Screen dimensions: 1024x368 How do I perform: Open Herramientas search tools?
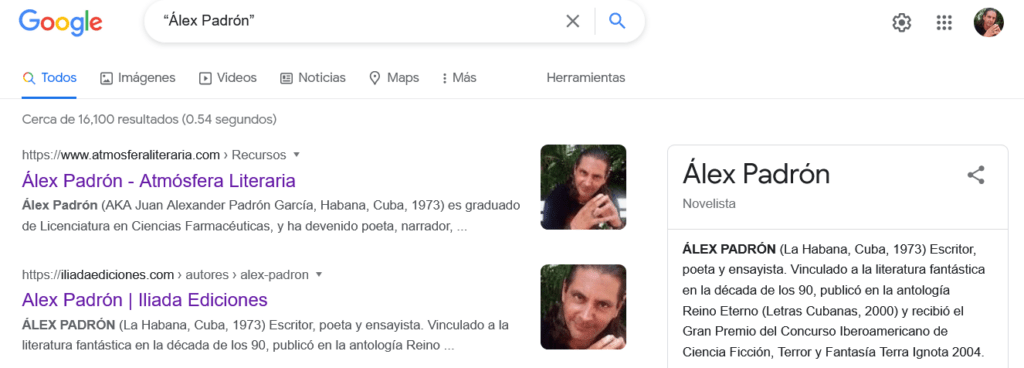(x=586, y=78)
